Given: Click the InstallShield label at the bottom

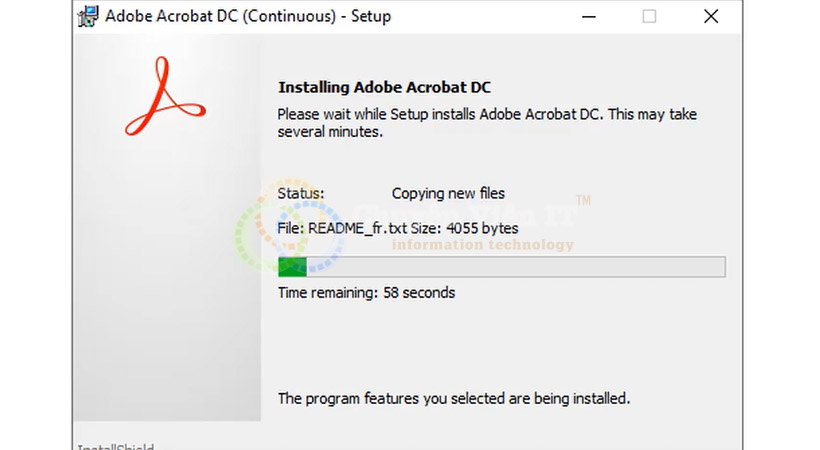Looking at the screenshot, I should click(116, 446).
